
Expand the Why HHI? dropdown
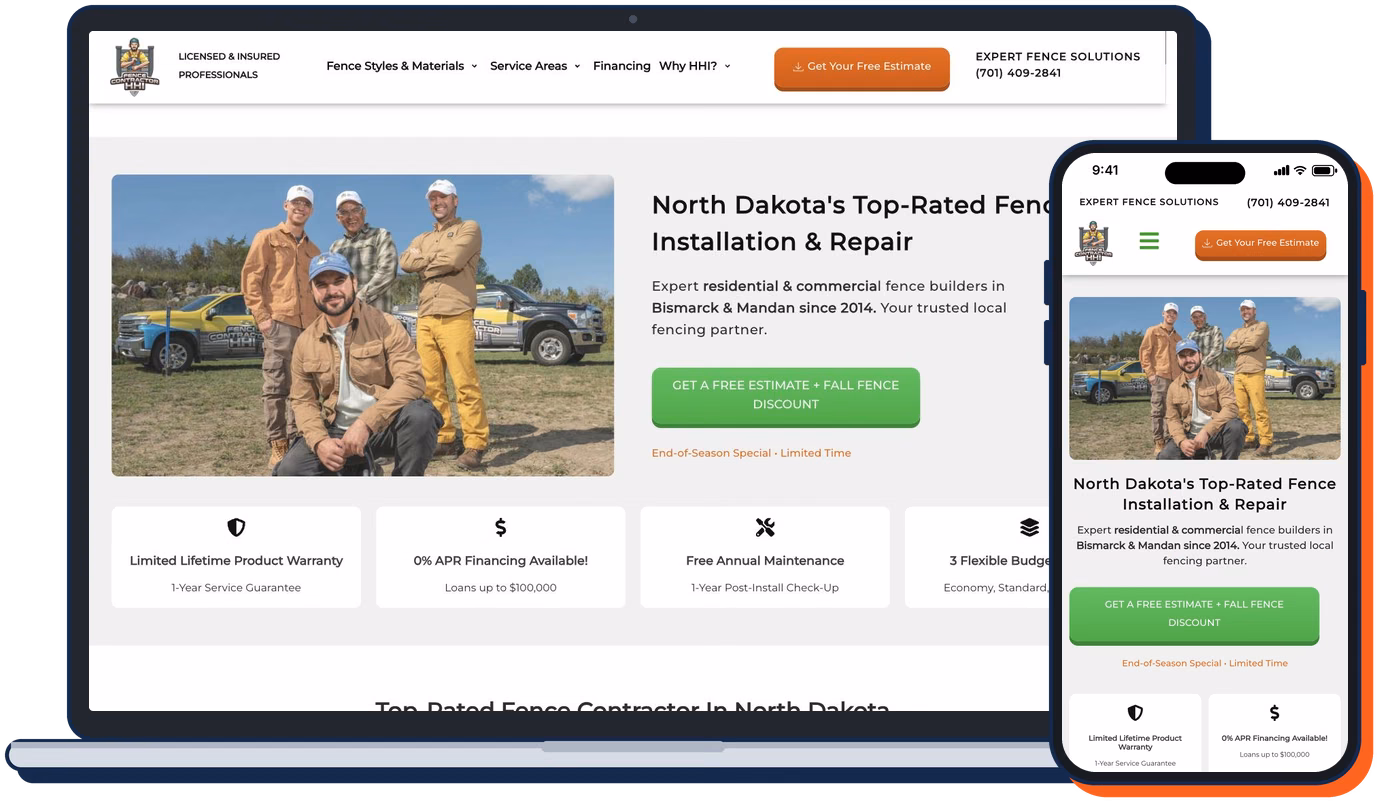[695, 66]
